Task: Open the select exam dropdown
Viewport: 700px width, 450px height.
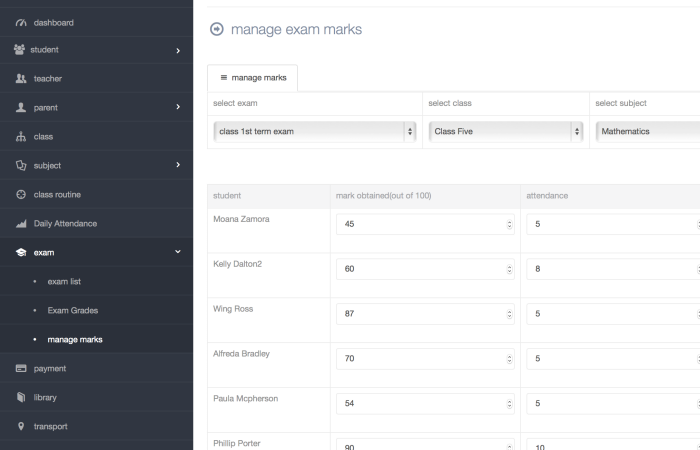Action: 315,131
